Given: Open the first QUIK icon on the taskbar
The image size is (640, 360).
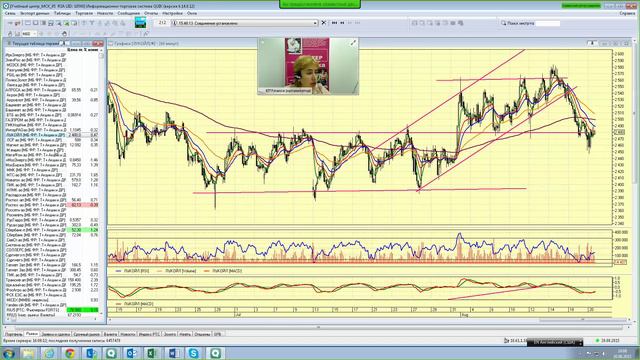Looking at the screenshot, I should 111,353.
